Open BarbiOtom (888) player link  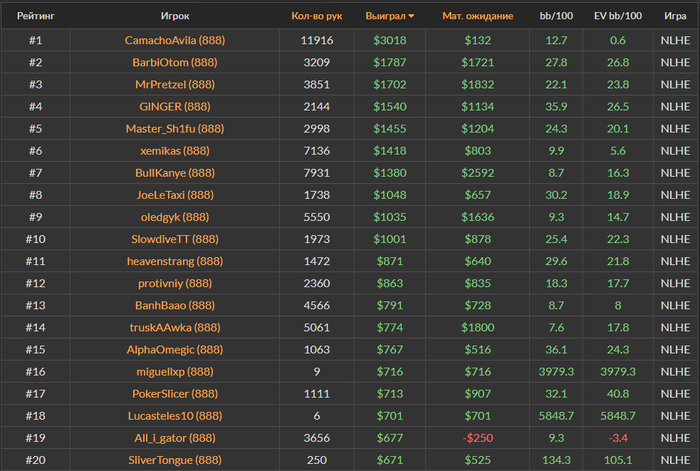point(175,62)
